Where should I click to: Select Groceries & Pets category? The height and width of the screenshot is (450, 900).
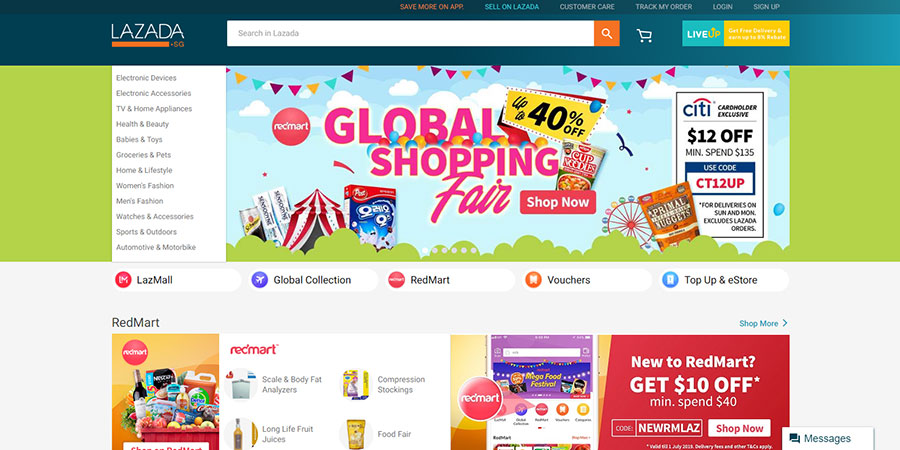[143, 155]
